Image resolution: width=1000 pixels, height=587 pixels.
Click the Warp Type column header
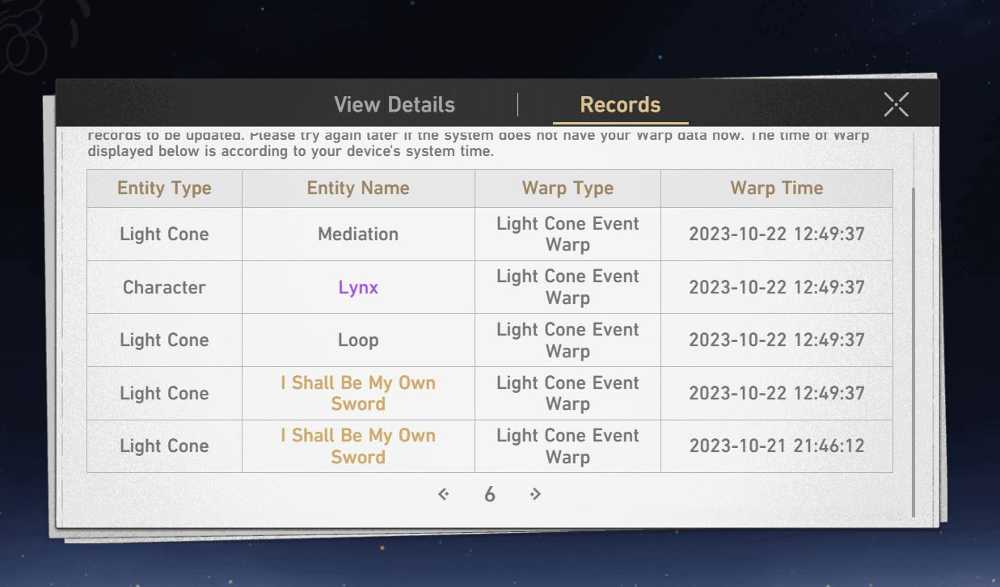coord(568,188)
